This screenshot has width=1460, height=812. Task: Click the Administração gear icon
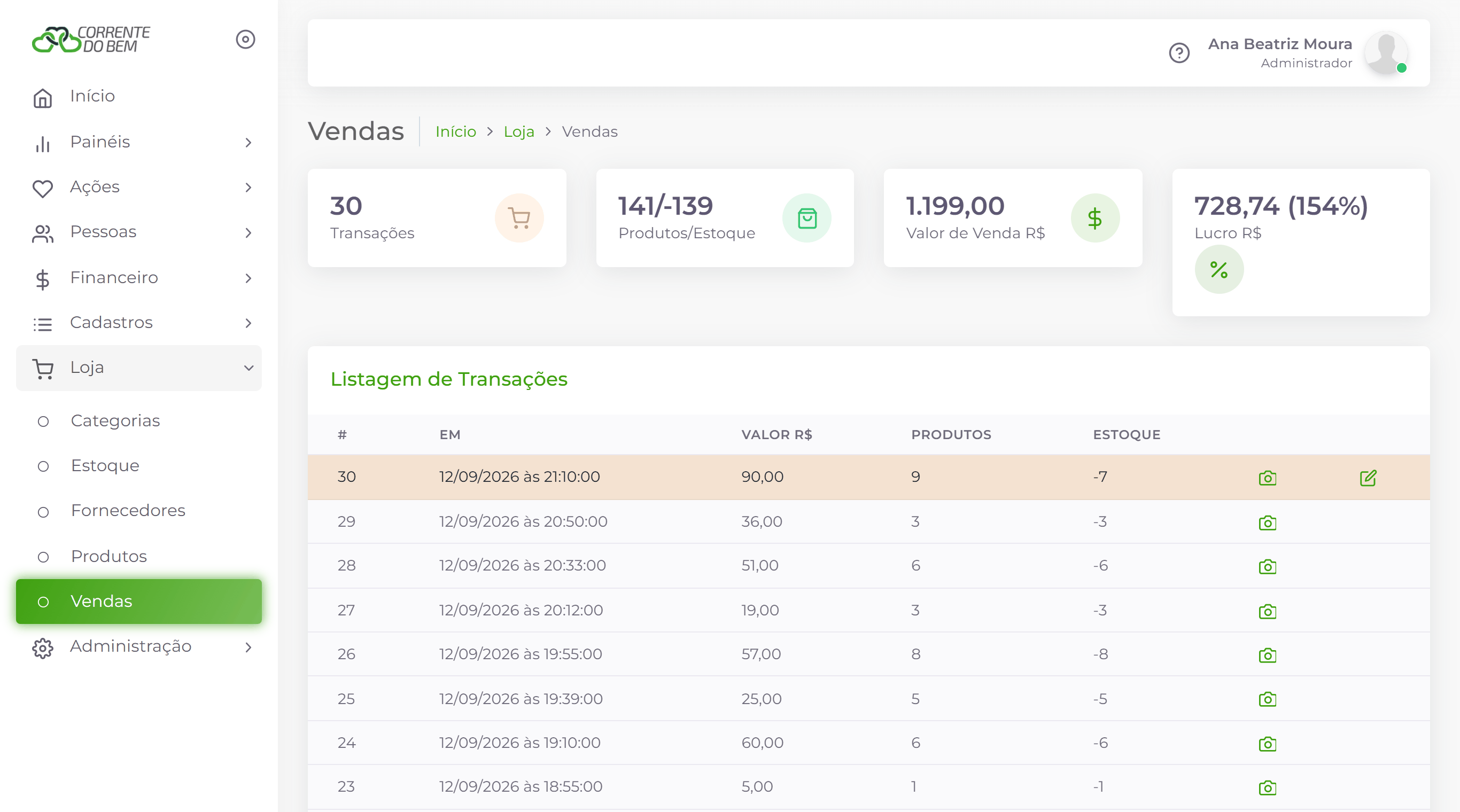[x=43, y=648]
